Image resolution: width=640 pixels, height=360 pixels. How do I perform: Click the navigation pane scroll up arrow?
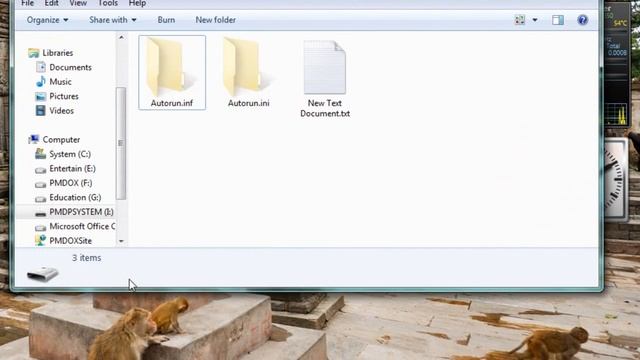pos(121,37)
